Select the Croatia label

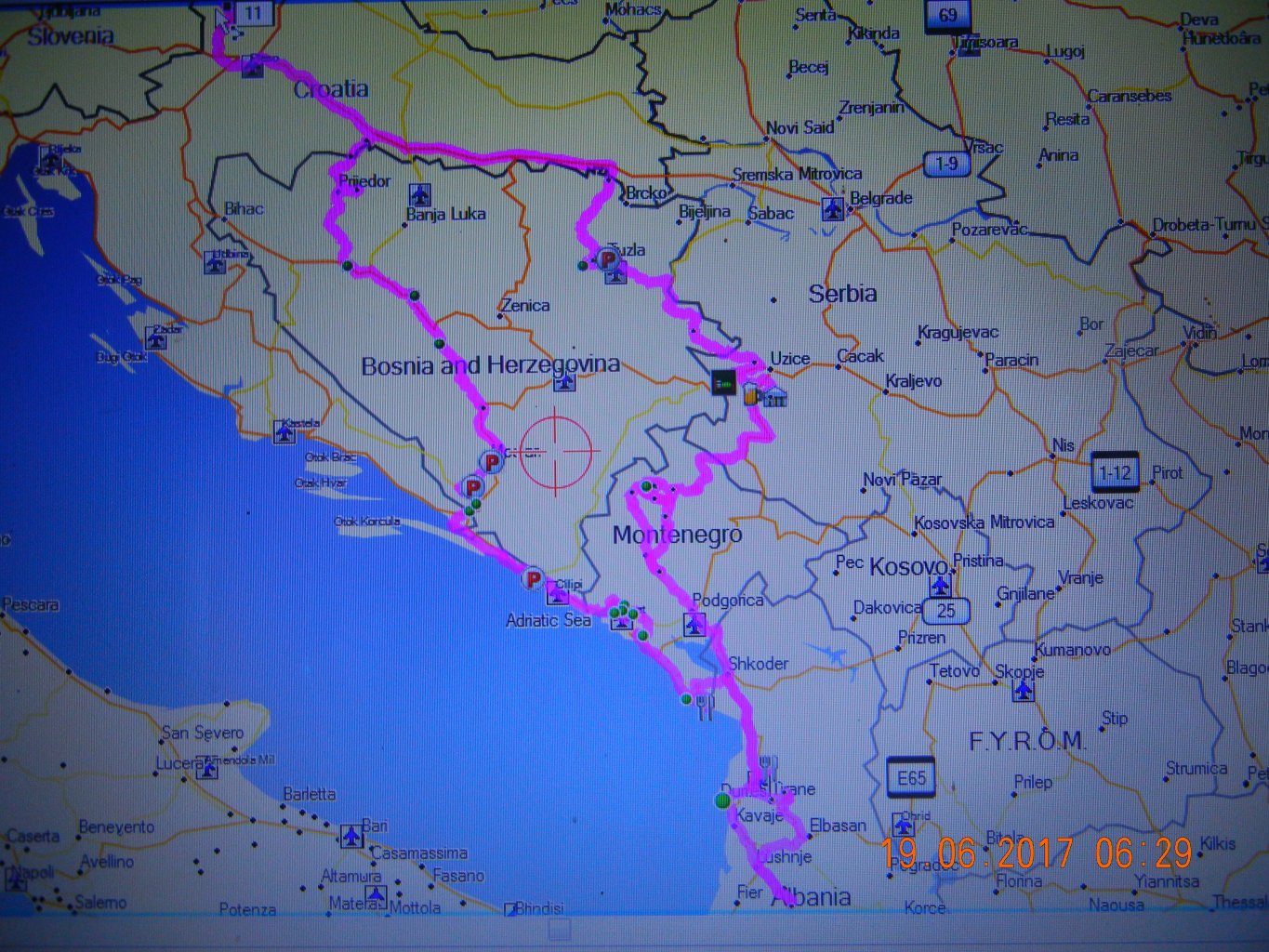coord(331,89)
